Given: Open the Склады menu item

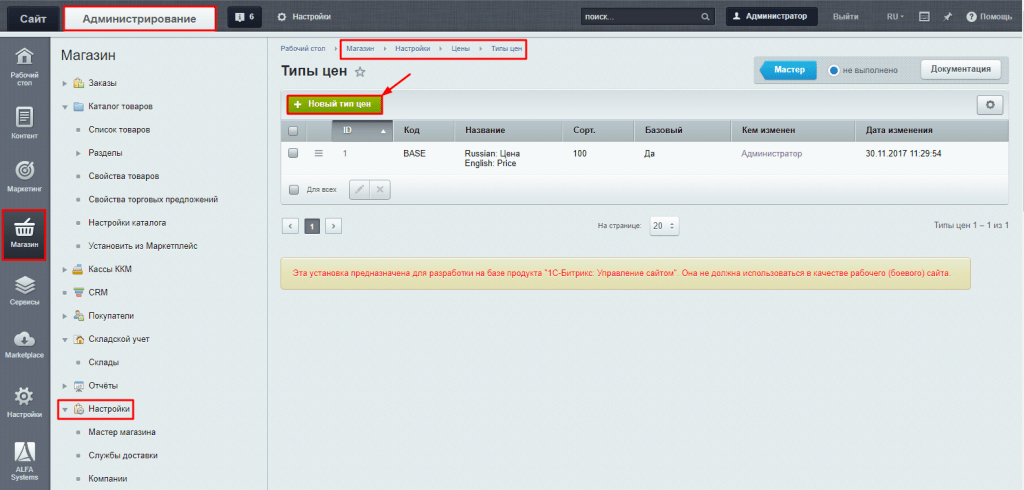Looking at the screenshot, I should [x=104, y=362].
